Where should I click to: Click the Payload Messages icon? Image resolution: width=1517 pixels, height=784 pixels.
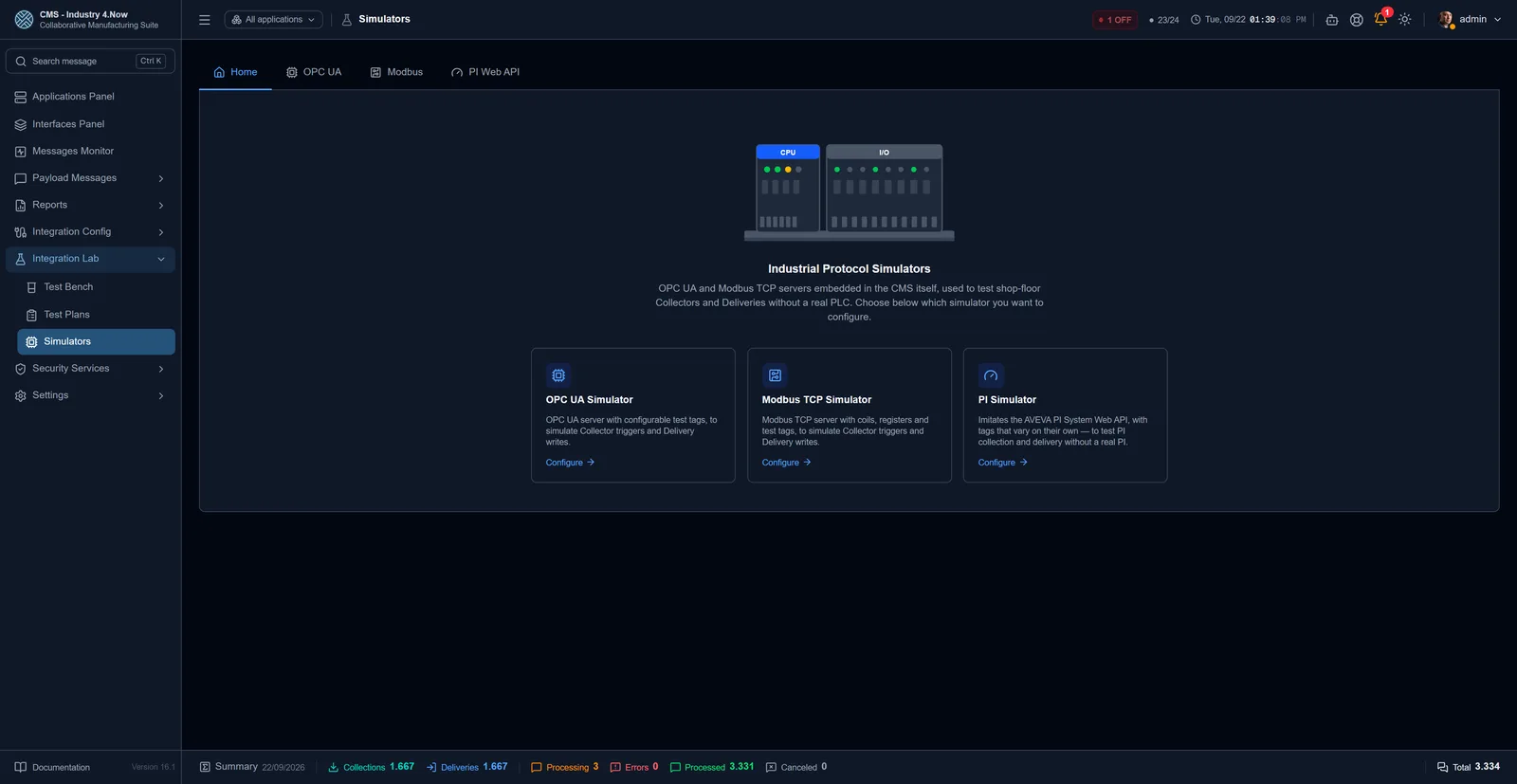point(21,178)
